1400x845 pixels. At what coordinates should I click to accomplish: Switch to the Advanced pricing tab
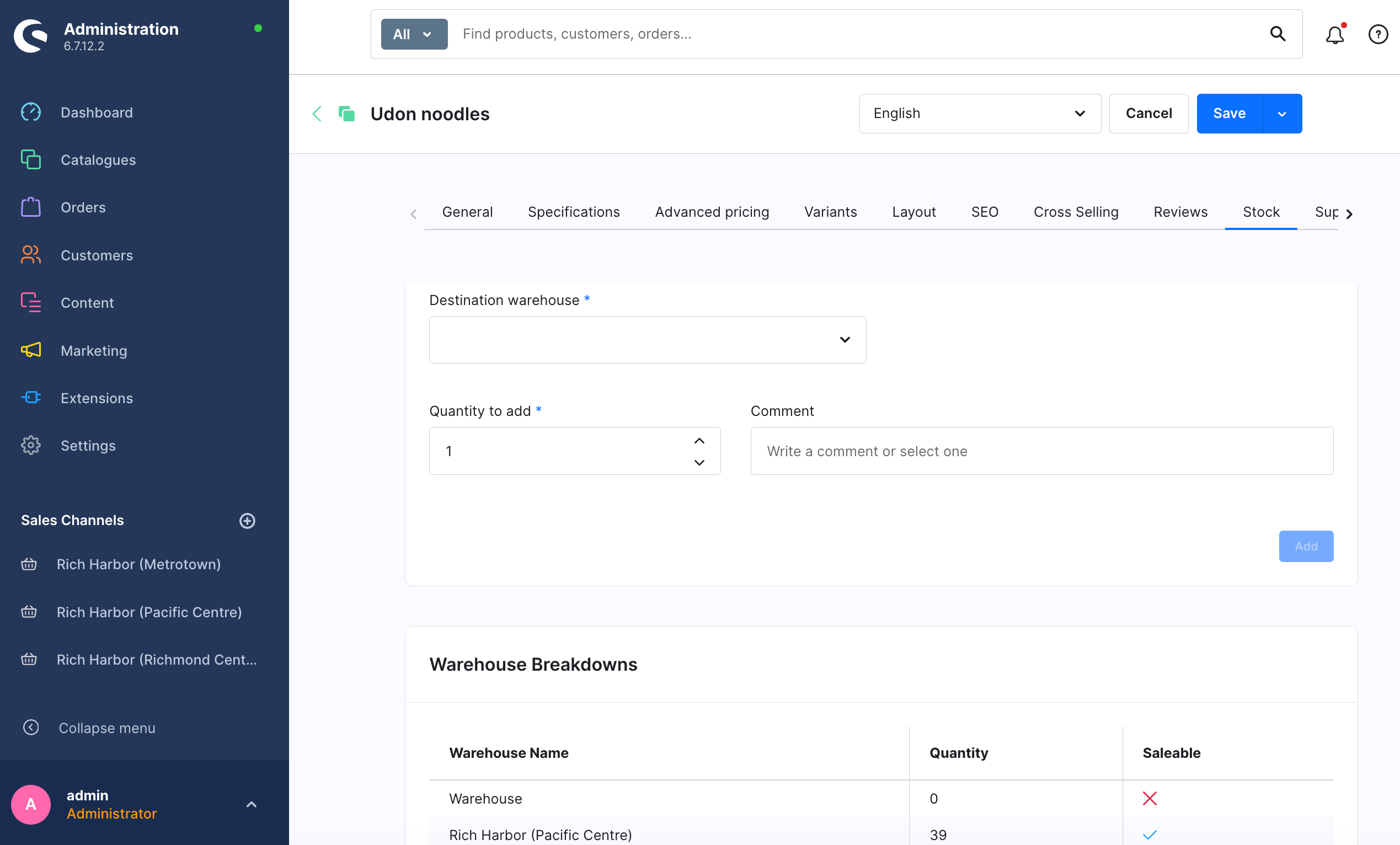click(x=712, y=212)
